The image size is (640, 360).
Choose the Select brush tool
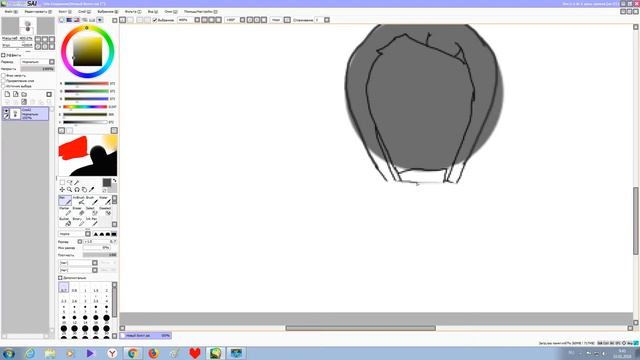coord(92,211)
